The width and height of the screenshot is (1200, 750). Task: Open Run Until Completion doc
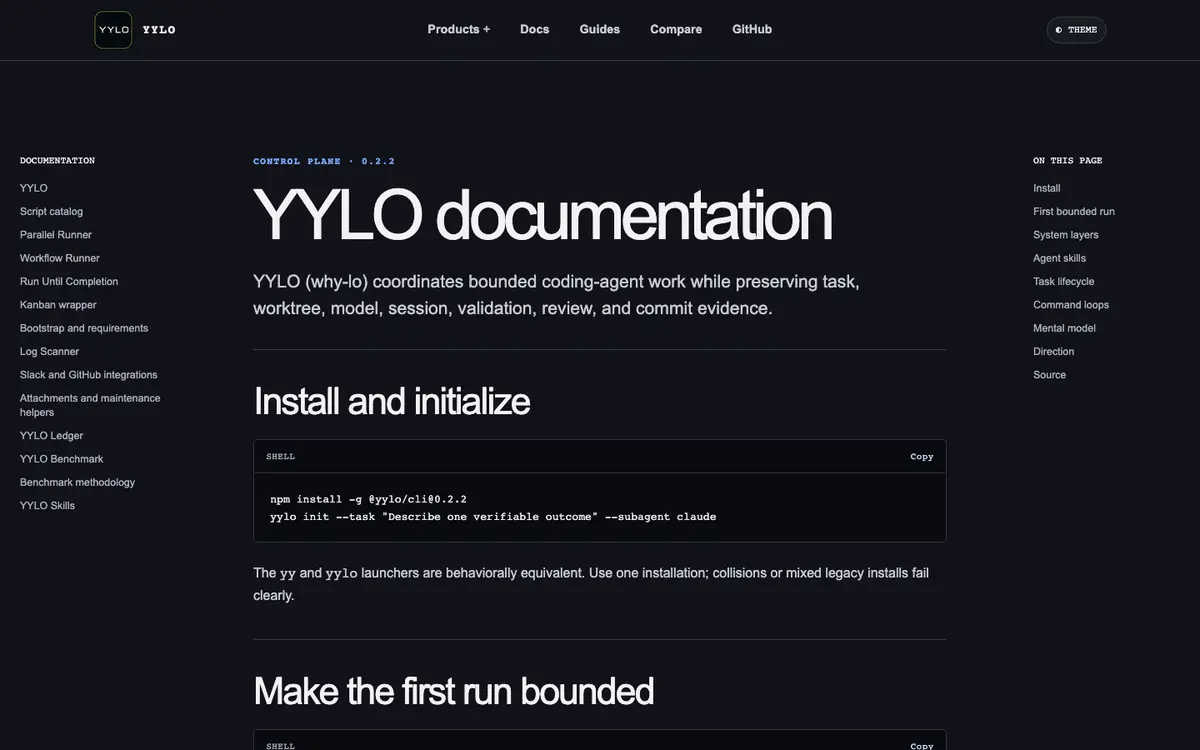69,281
